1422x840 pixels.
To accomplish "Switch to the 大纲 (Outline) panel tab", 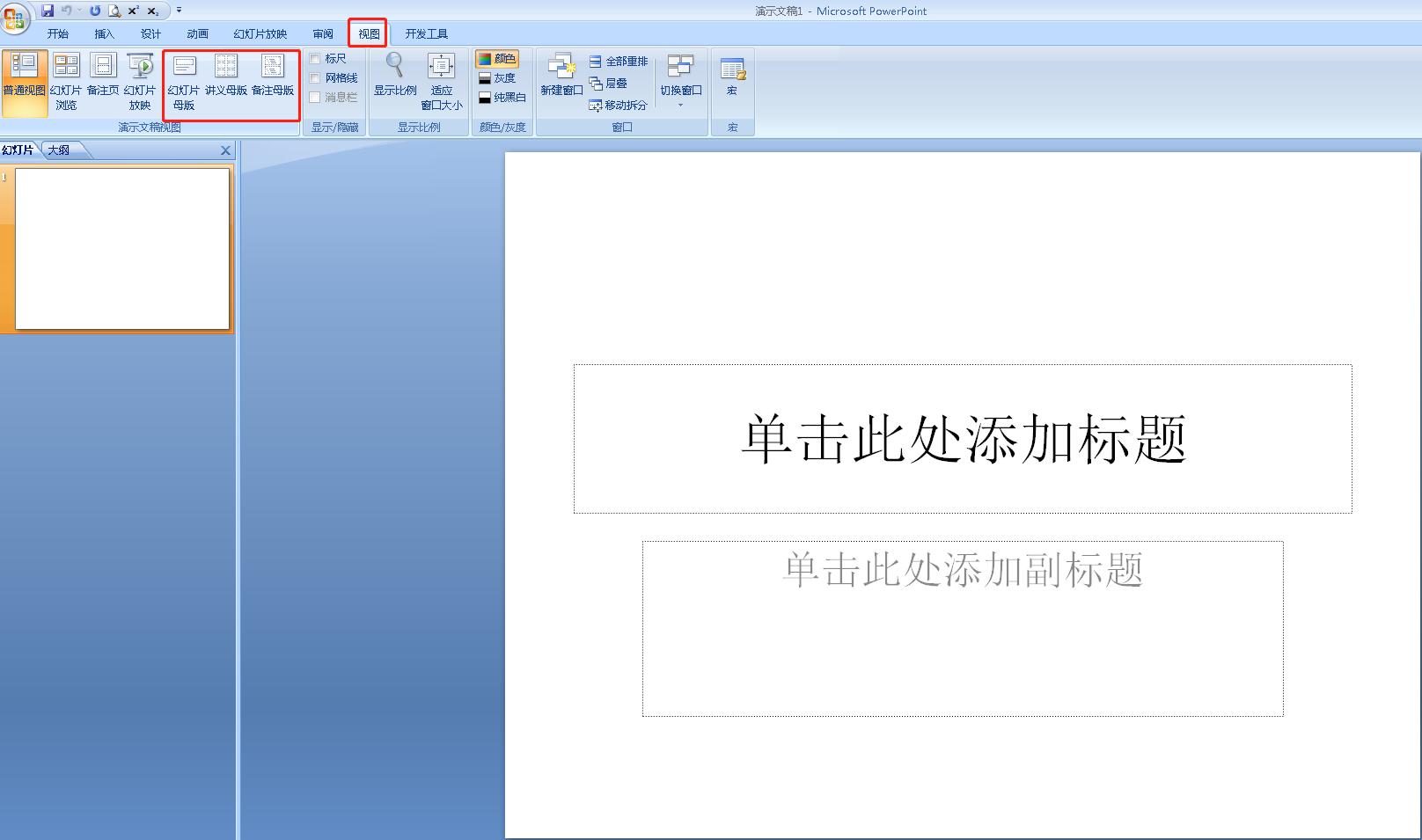I will [x=59, y=150].
